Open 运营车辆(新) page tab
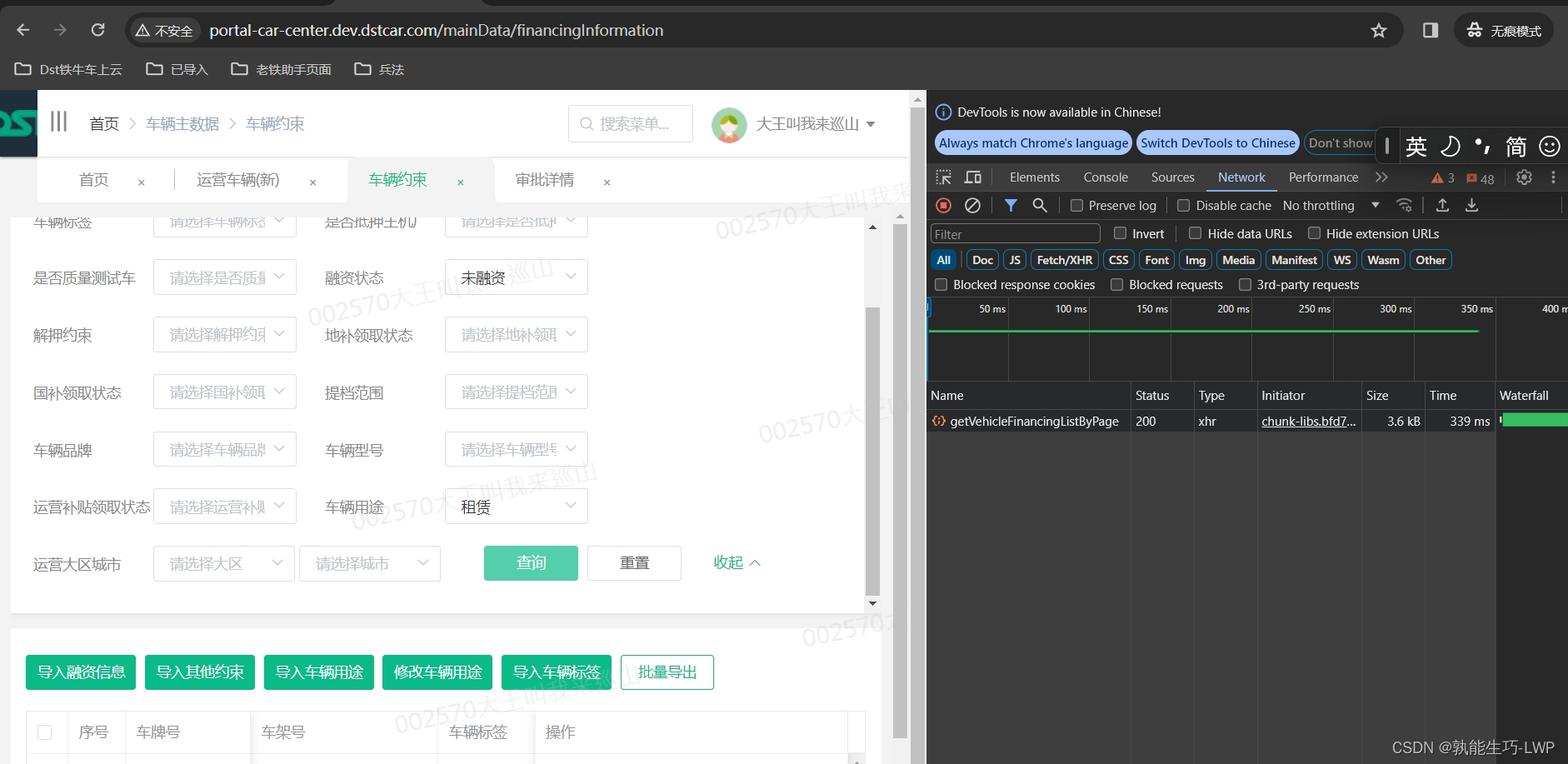 pyautogui.click(x=238, y=180)
